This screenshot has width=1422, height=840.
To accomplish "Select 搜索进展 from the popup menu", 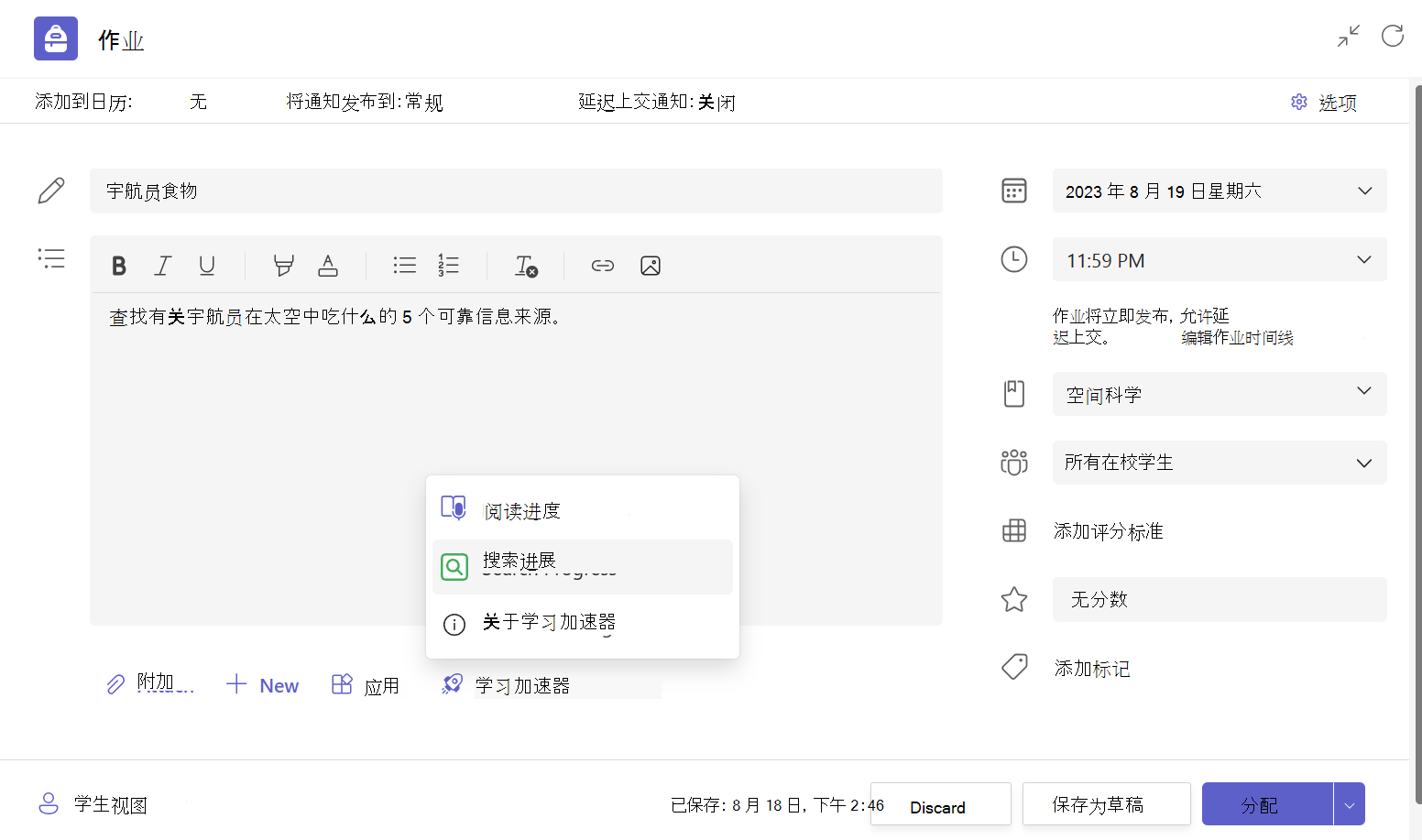I will click(583, 566).
